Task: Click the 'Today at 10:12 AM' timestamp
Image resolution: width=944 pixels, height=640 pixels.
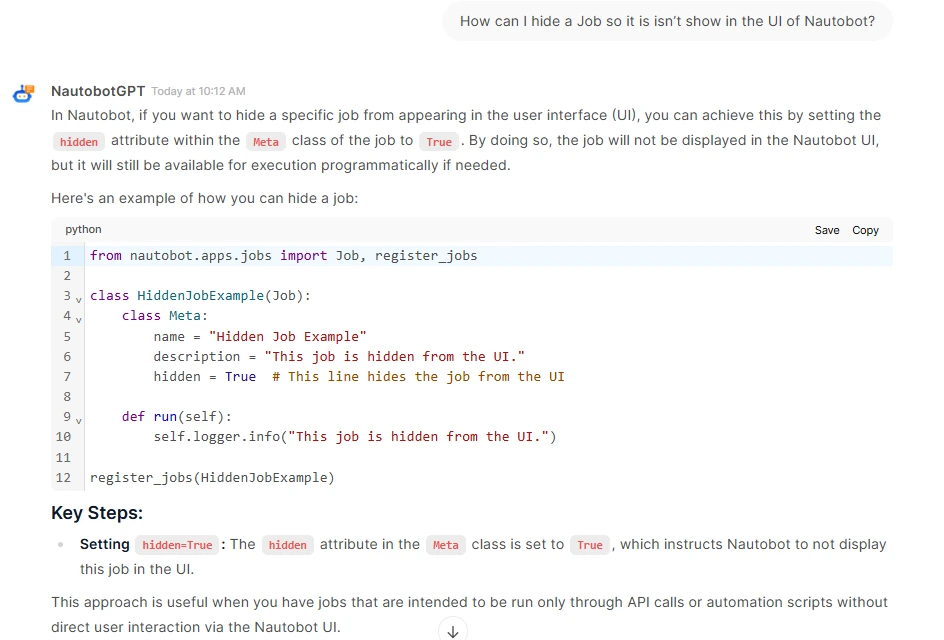Action: click(x=198, y=92)
